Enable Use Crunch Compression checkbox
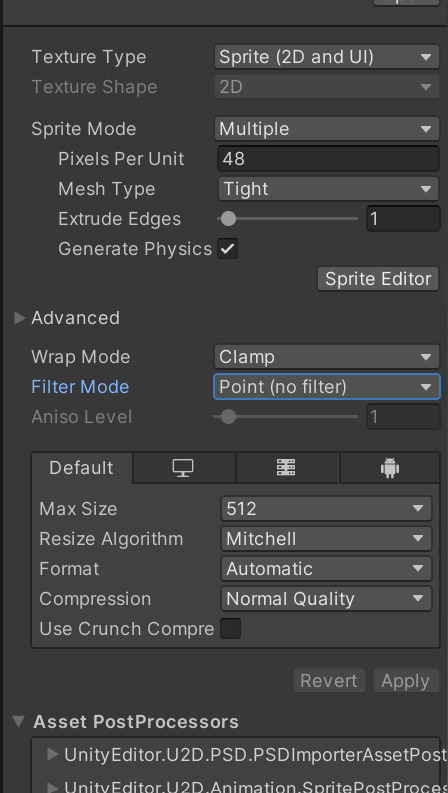This screenshot has height=793, width=448. tap(231, 629)
